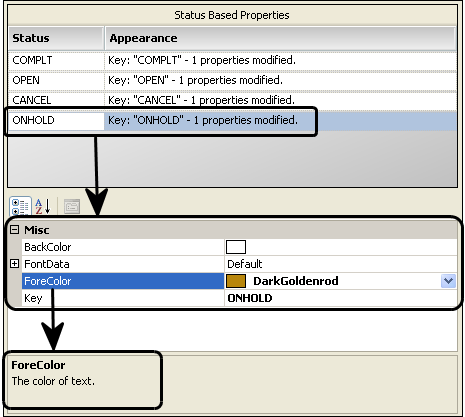Select the OPEN status row

(x=232, y=80)
